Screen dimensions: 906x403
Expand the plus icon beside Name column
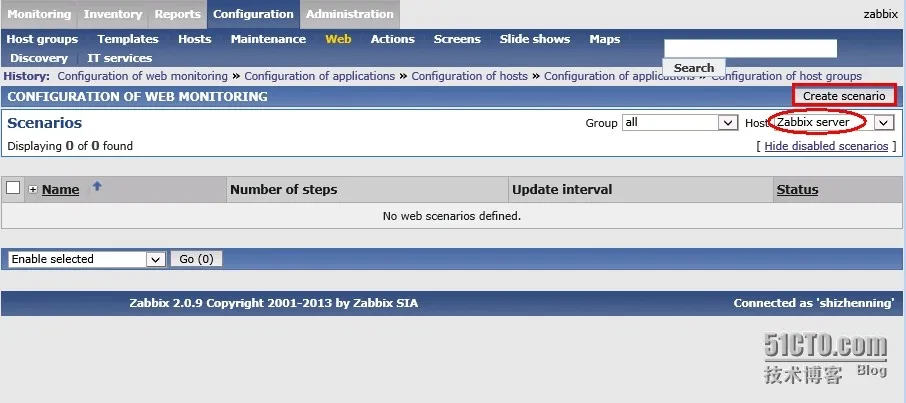pyautogui.click(x=33, y=190)
